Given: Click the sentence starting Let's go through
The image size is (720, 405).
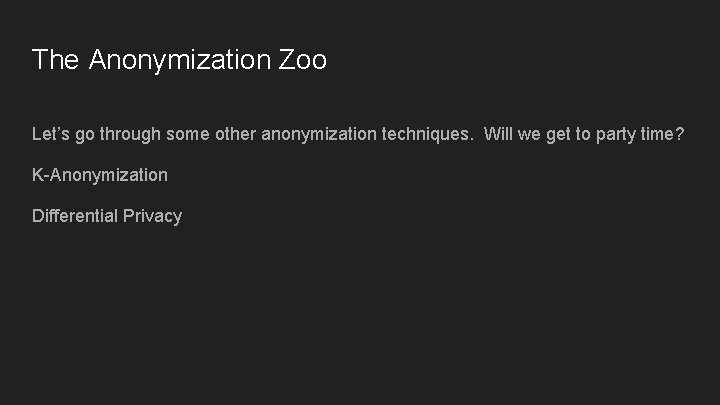Looking at the screenshot, I should (250, 134).
